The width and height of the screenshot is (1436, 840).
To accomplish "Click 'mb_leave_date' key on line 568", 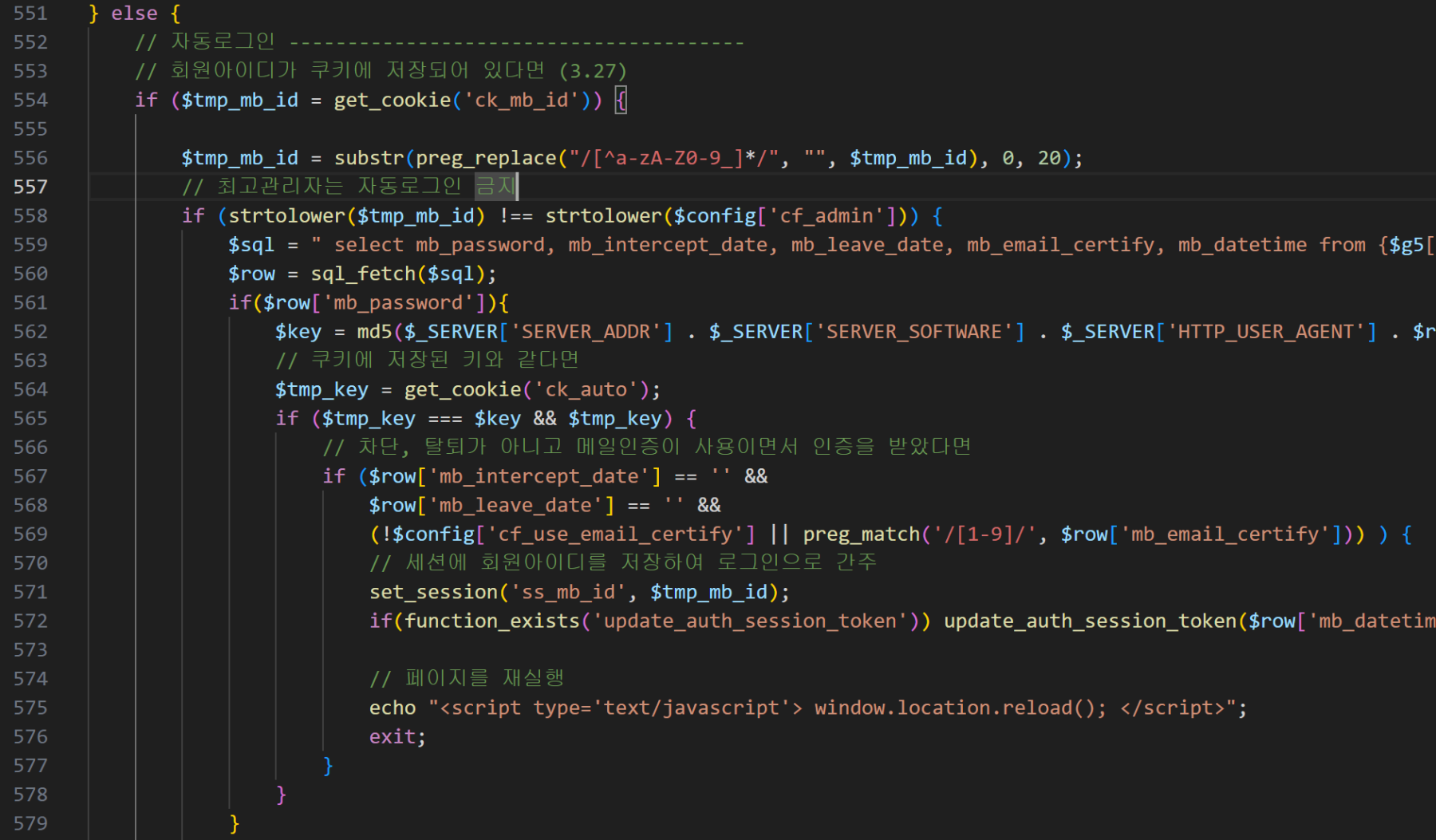I will coord(516,506).
